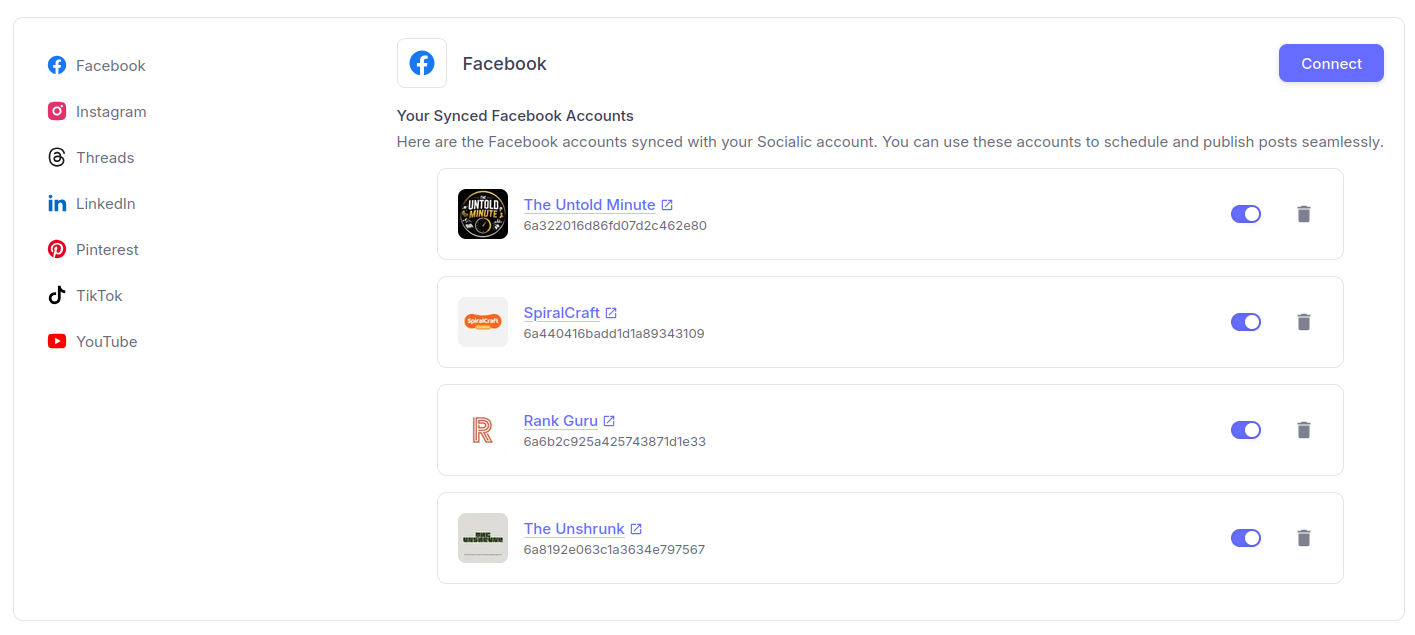Click the SpiralCraft logo thumbnail
Image resolution: width=1415 pixels, height=635 pixels.
click(483, 322)
